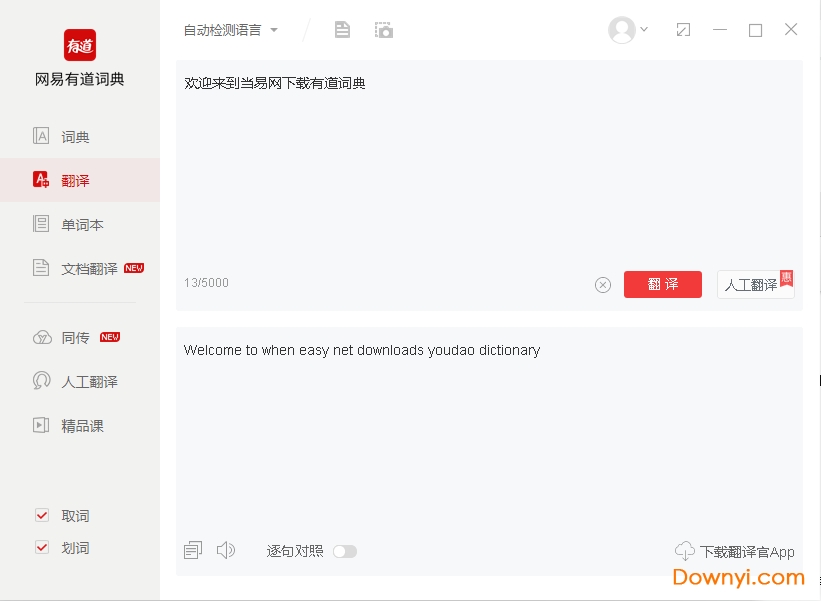This screenshot has width=821, height=601.
Task: Clear the input text with the X icon
Action: coord(602,284)
